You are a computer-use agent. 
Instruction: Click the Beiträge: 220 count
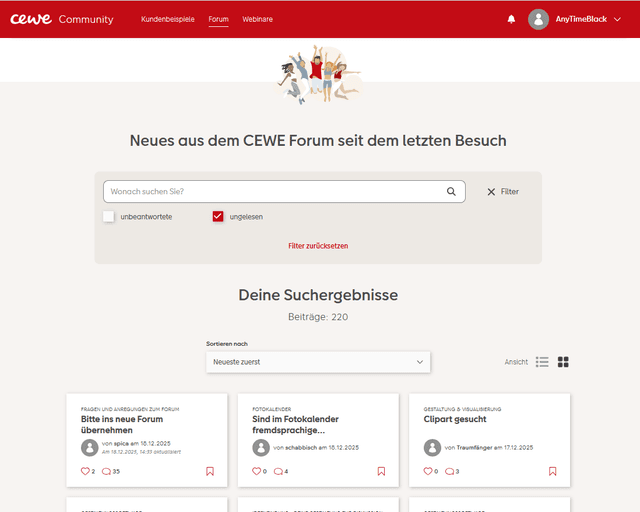tap(318, 317)
